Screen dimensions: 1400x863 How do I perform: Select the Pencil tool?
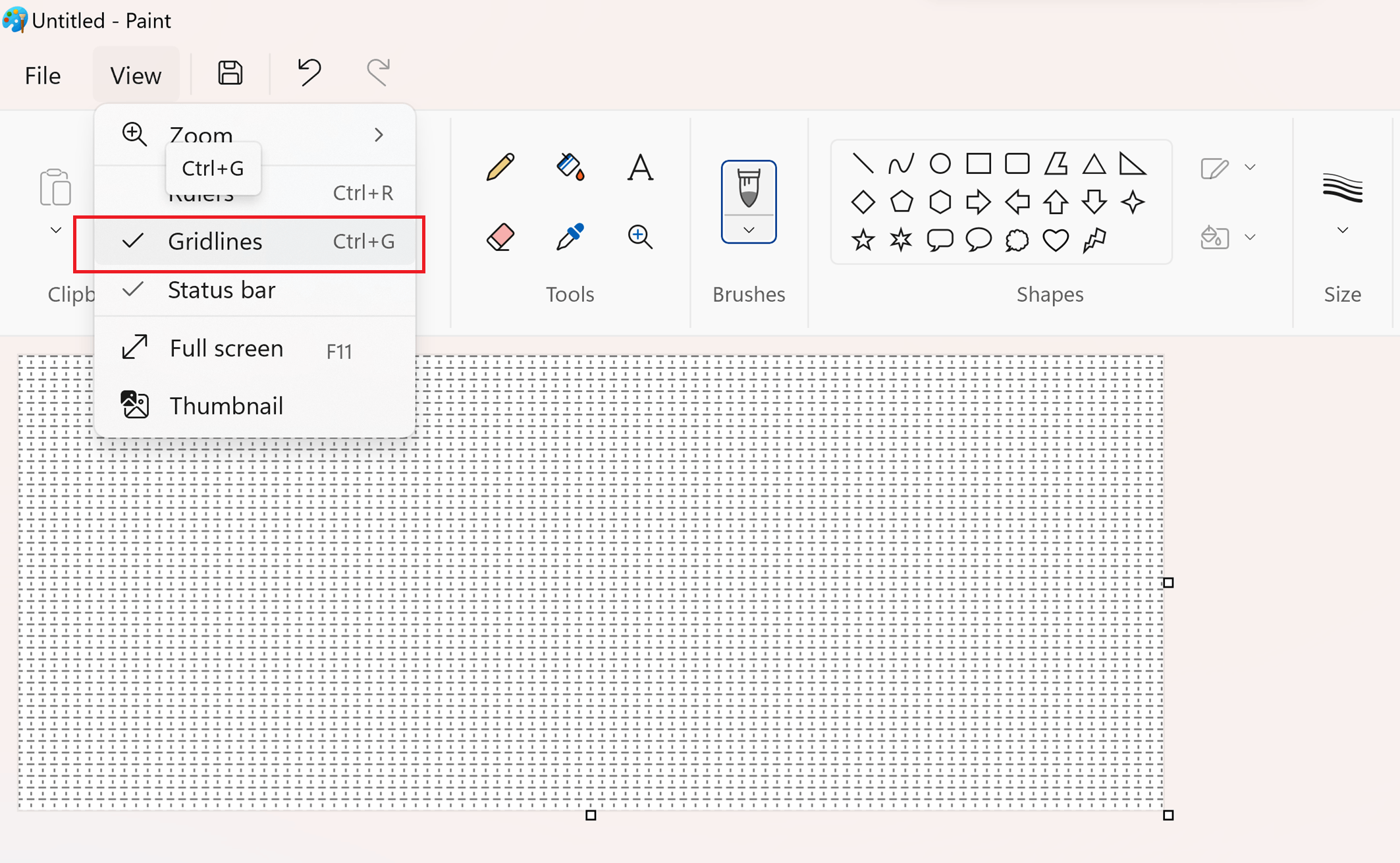point(500,167)
